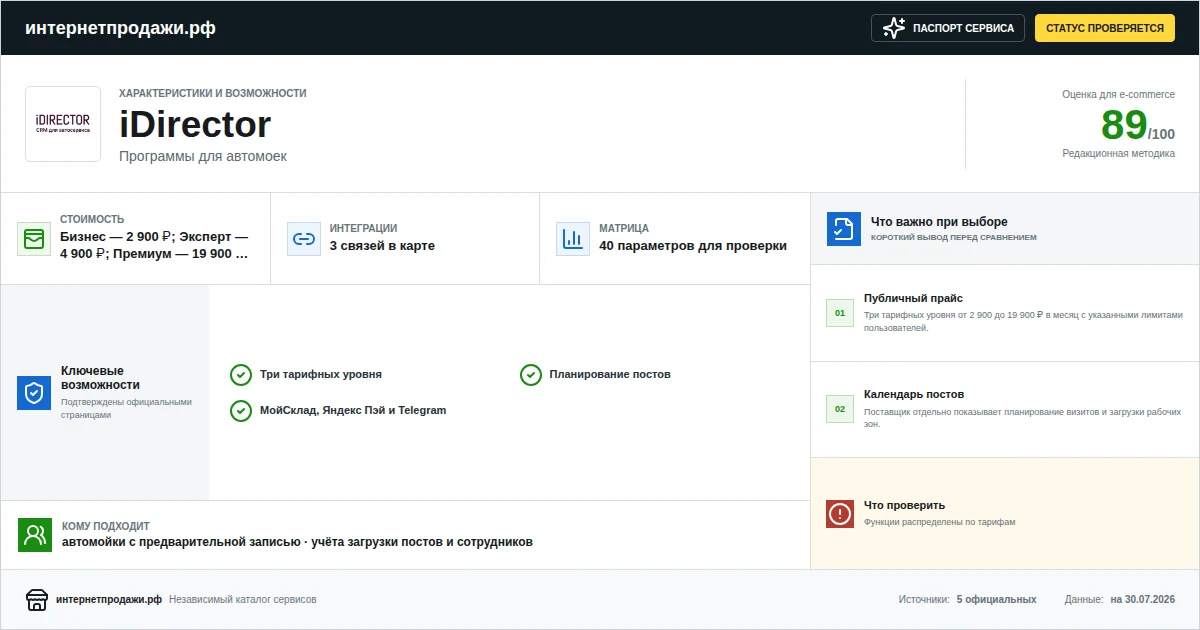Click the Оценка для e-commerce label
Image resolution: width=1200 pixels, height=630 pixels.
click(1118, 94)
